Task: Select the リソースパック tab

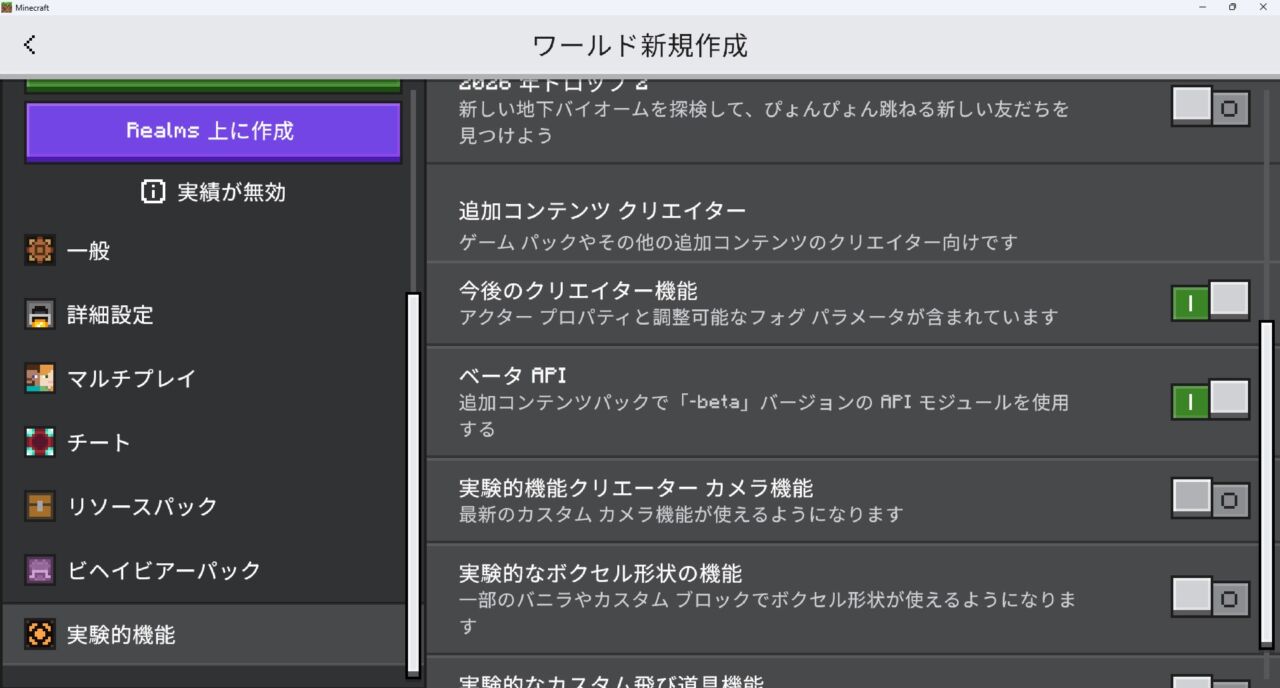Action: [x=204, y=506]
